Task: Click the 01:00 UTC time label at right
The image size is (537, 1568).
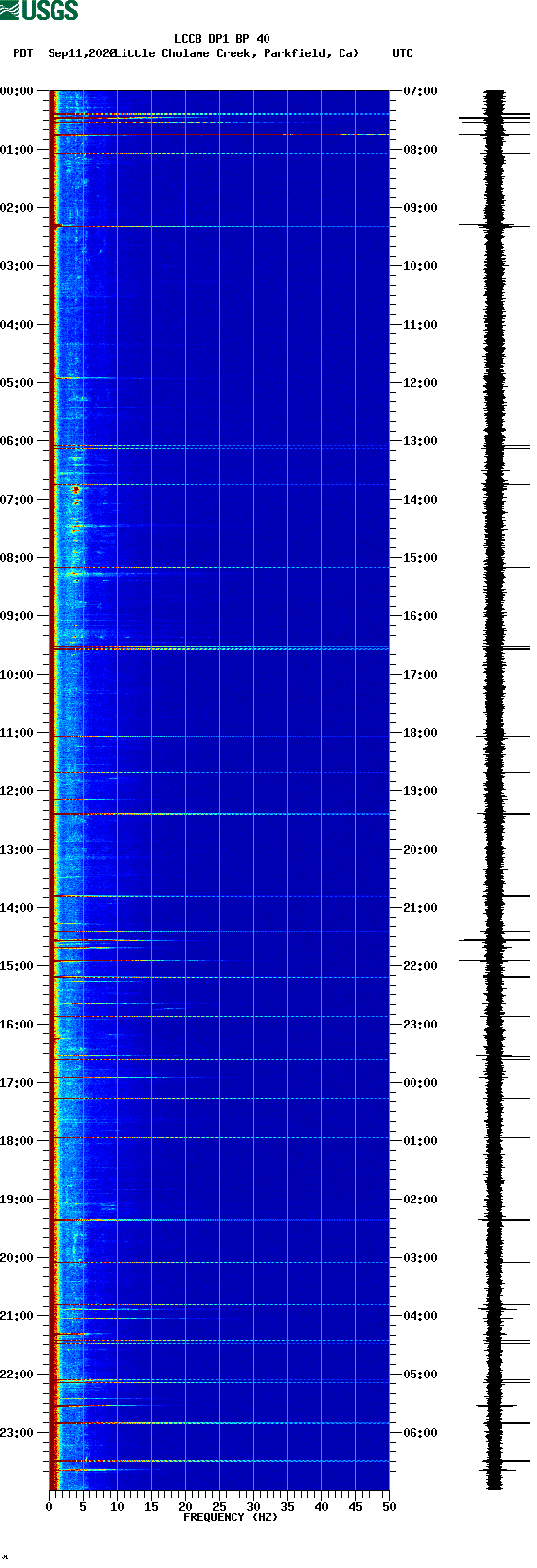Action: (420, 1141)
